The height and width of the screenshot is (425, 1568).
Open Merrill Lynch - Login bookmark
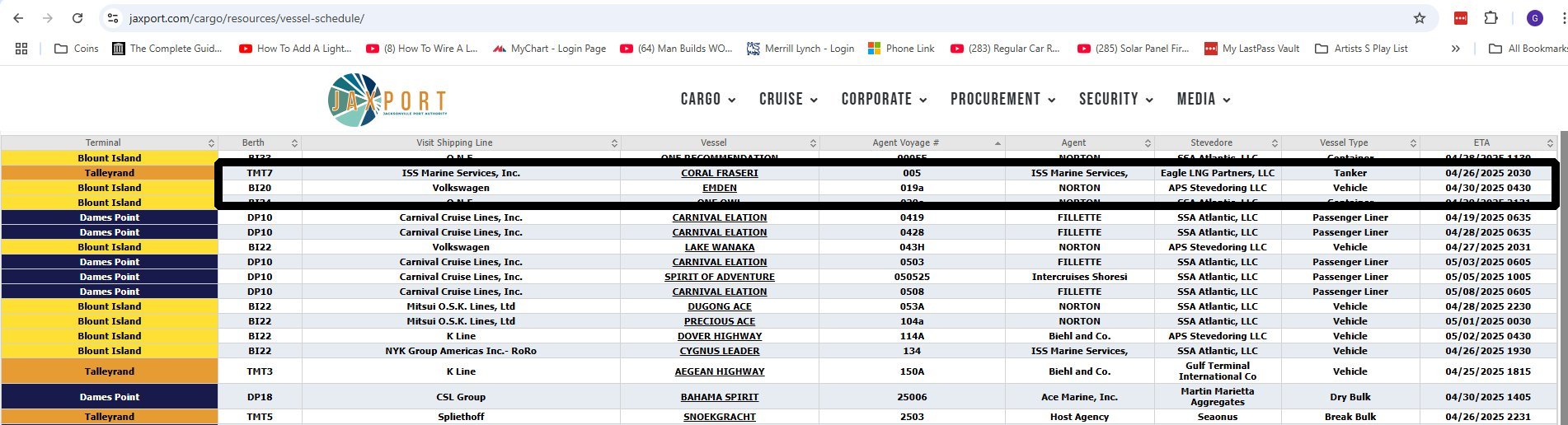[x=800, y=49]
